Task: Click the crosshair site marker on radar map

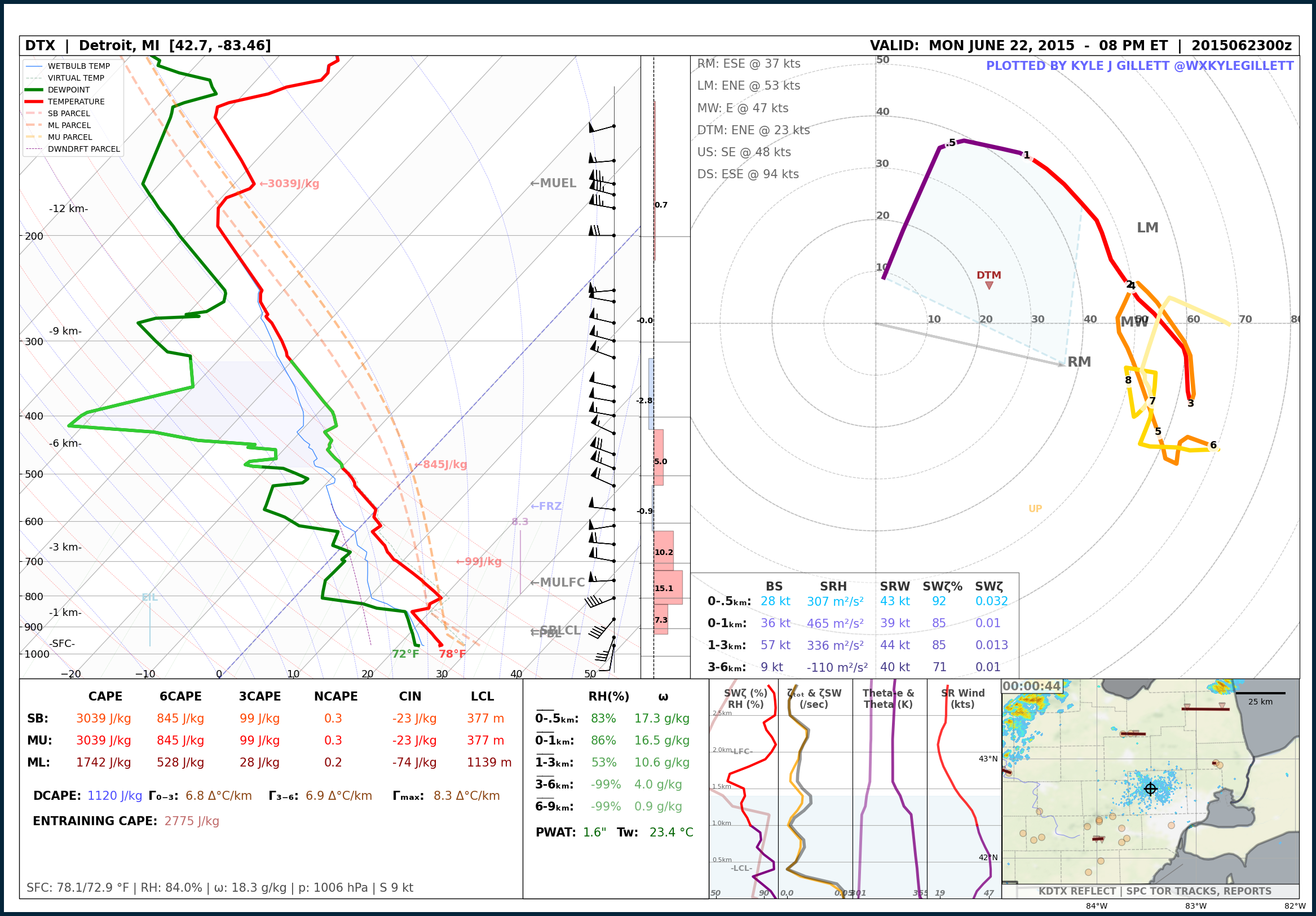Action: [1150, 789]
